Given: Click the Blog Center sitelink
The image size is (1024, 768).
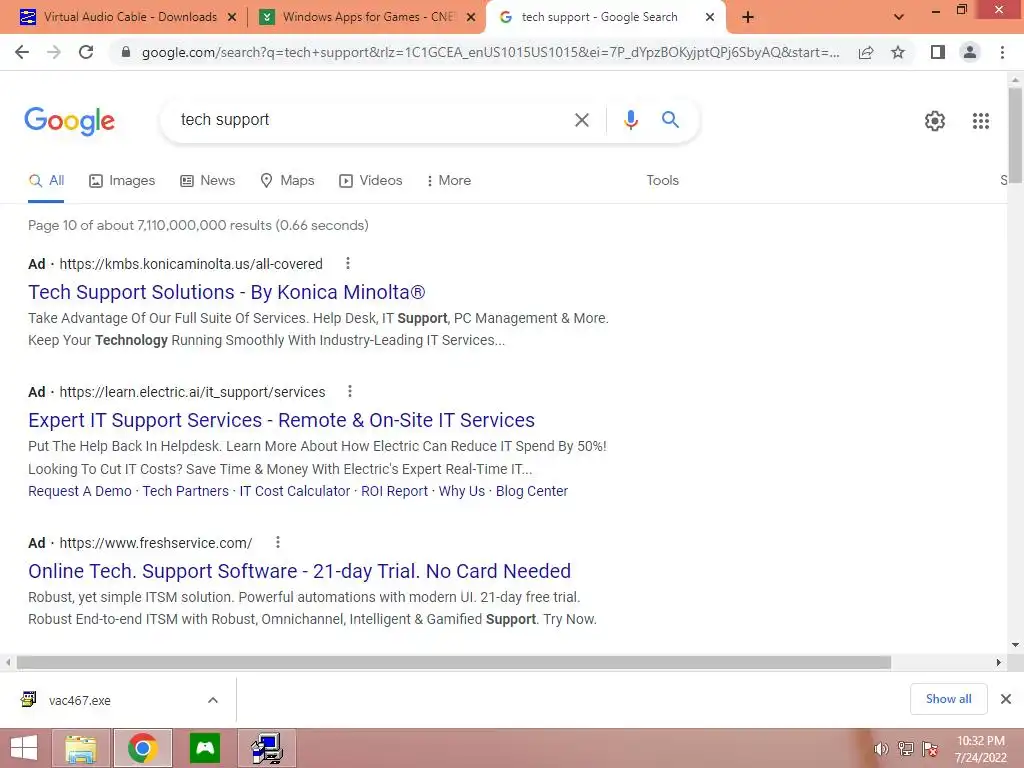Looking at the screenshot, I should [x=532, y=491].
